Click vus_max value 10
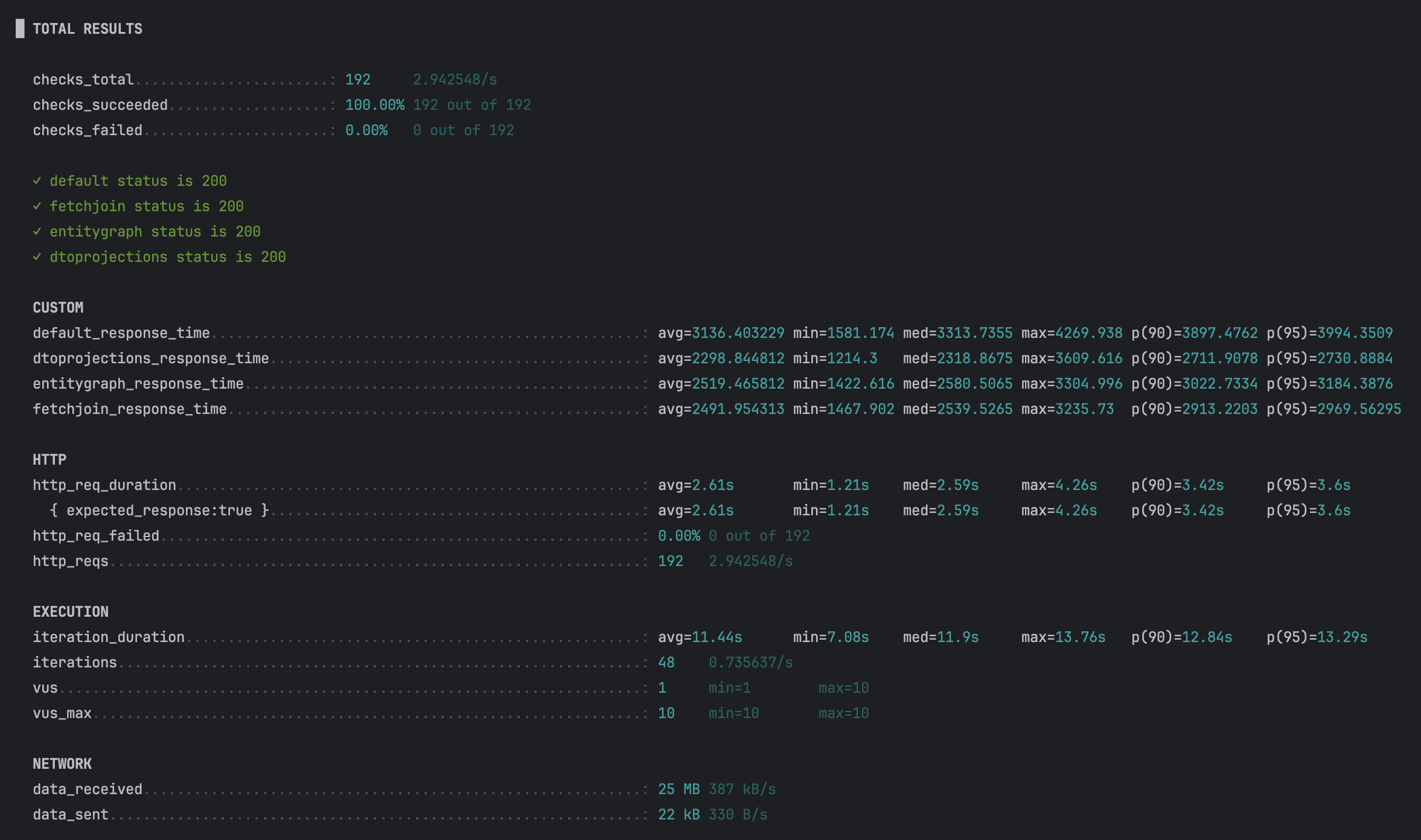This screenshot has height=840, width=1421. 666,713
